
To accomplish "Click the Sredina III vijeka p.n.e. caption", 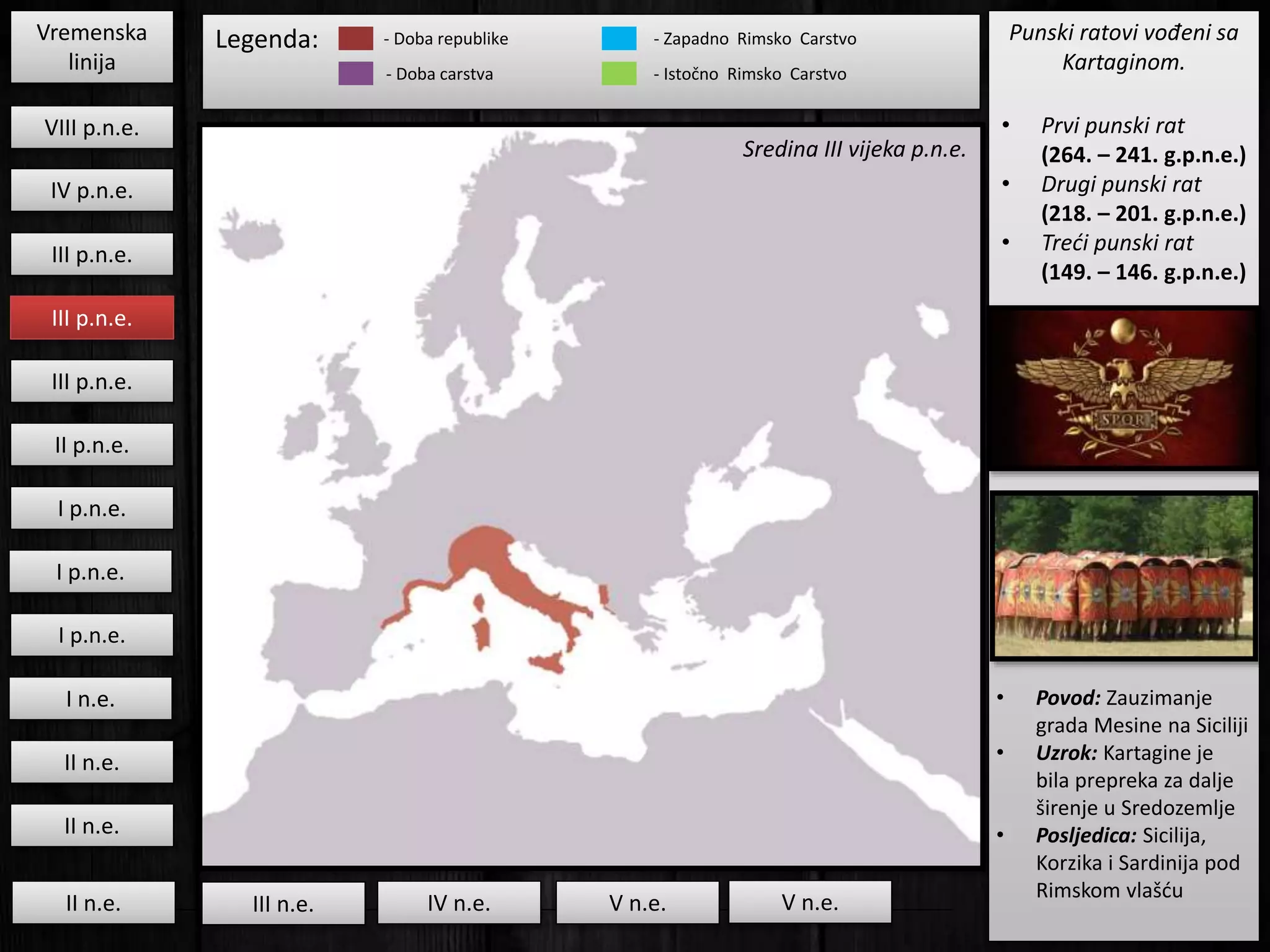I will [x=854, y=149].
